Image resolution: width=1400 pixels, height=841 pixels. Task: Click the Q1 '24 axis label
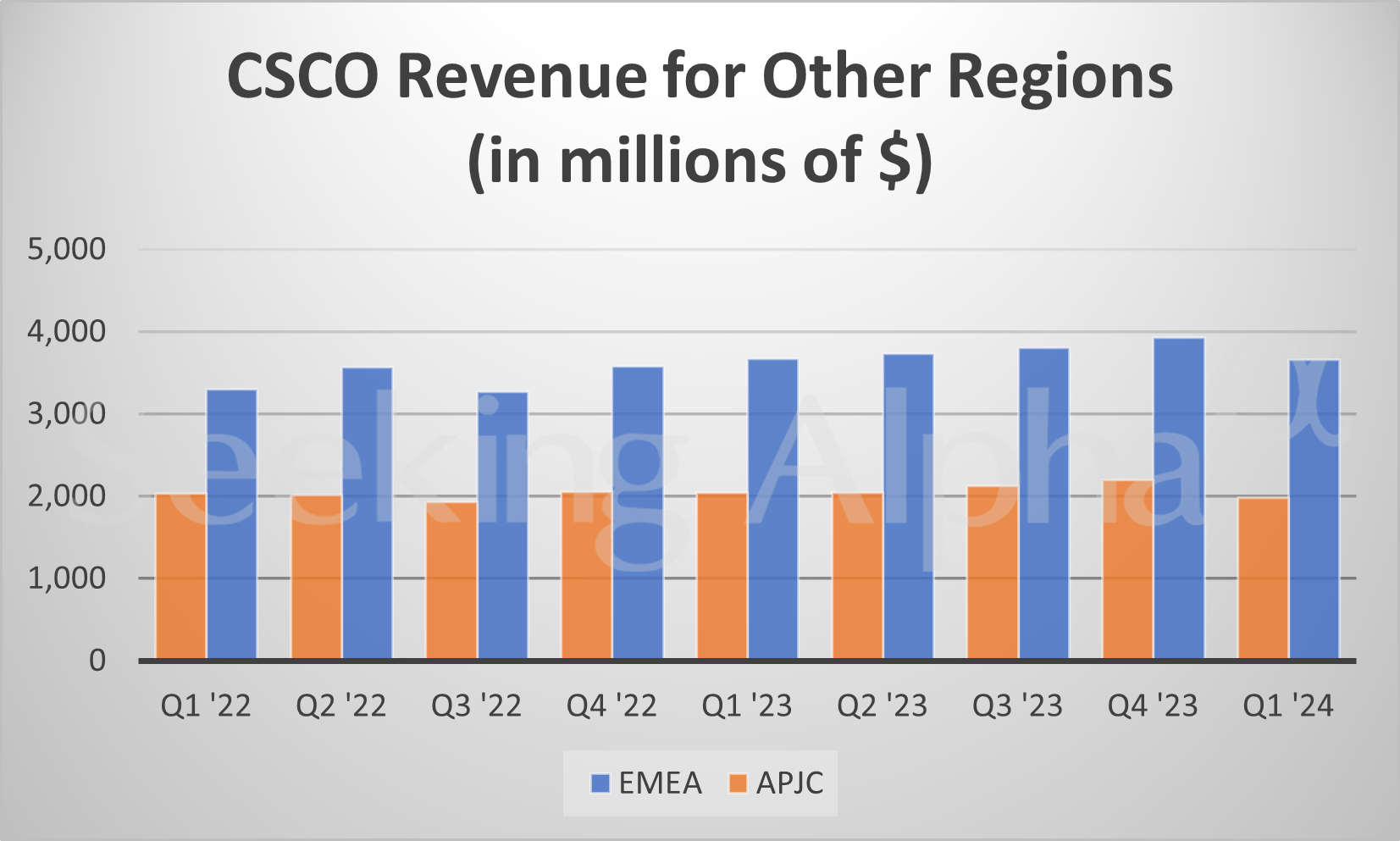(x=1288, y=705)
